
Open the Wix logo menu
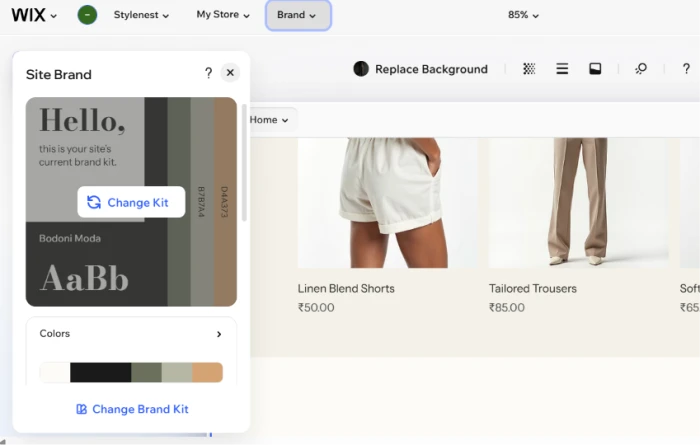34,15
